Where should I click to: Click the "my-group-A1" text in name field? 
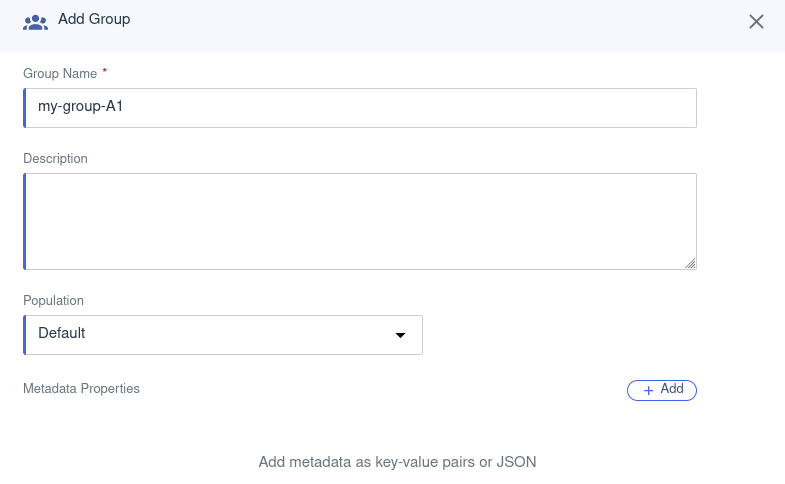tap(80, 108)
